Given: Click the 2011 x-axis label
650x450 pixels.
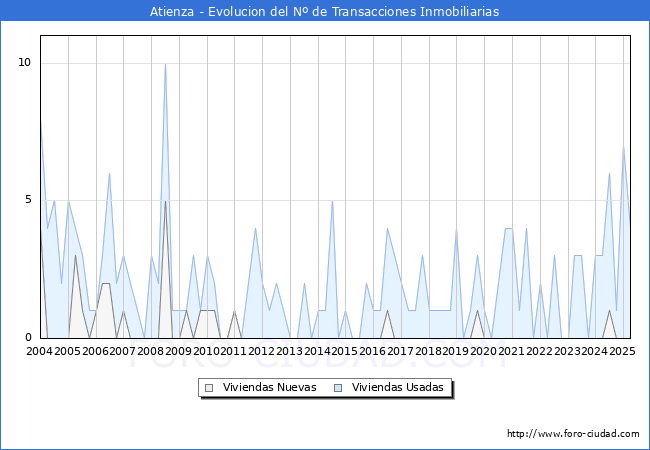Looking at the screenshot, I should tap(234, 351).
